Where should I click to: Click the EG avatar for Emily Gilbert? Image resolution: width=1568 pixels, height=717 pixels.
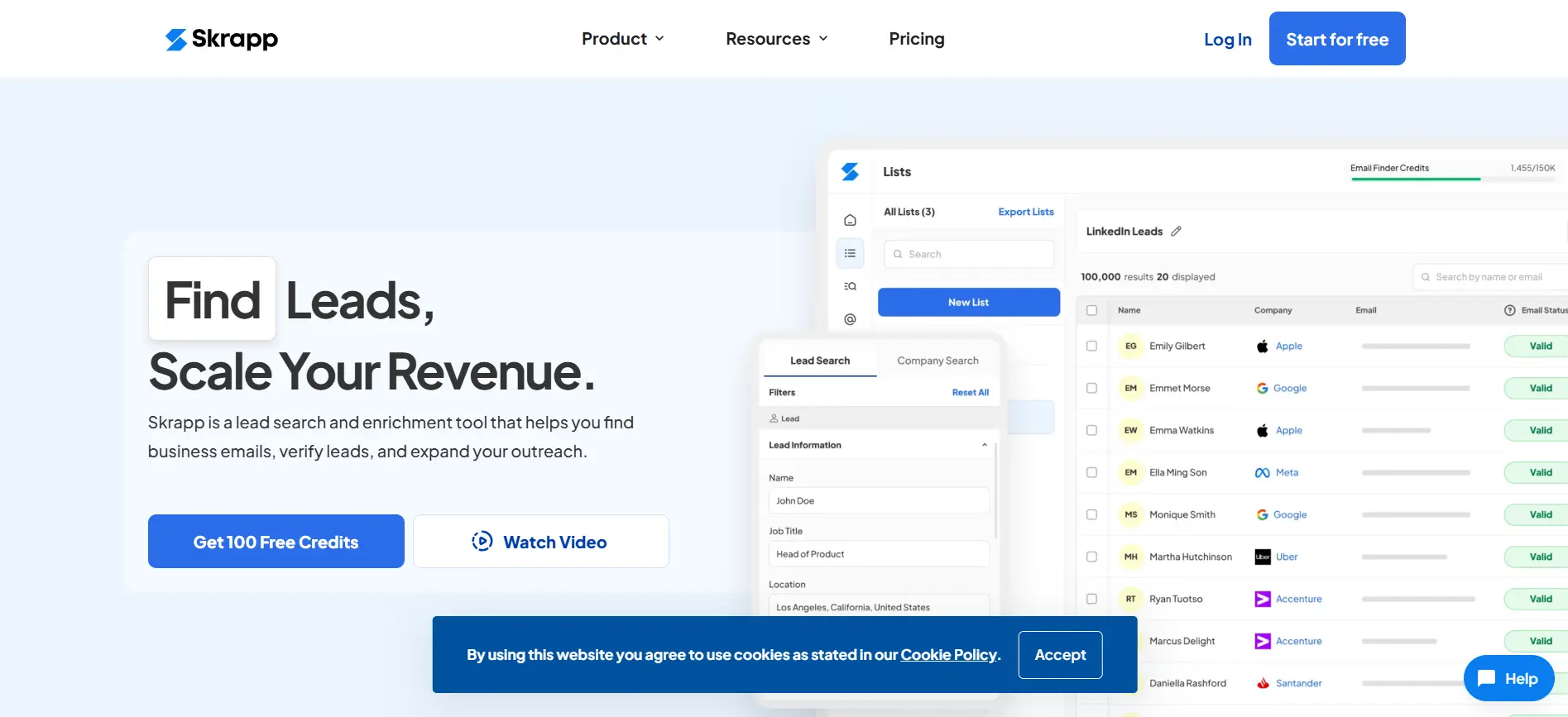1131,347
